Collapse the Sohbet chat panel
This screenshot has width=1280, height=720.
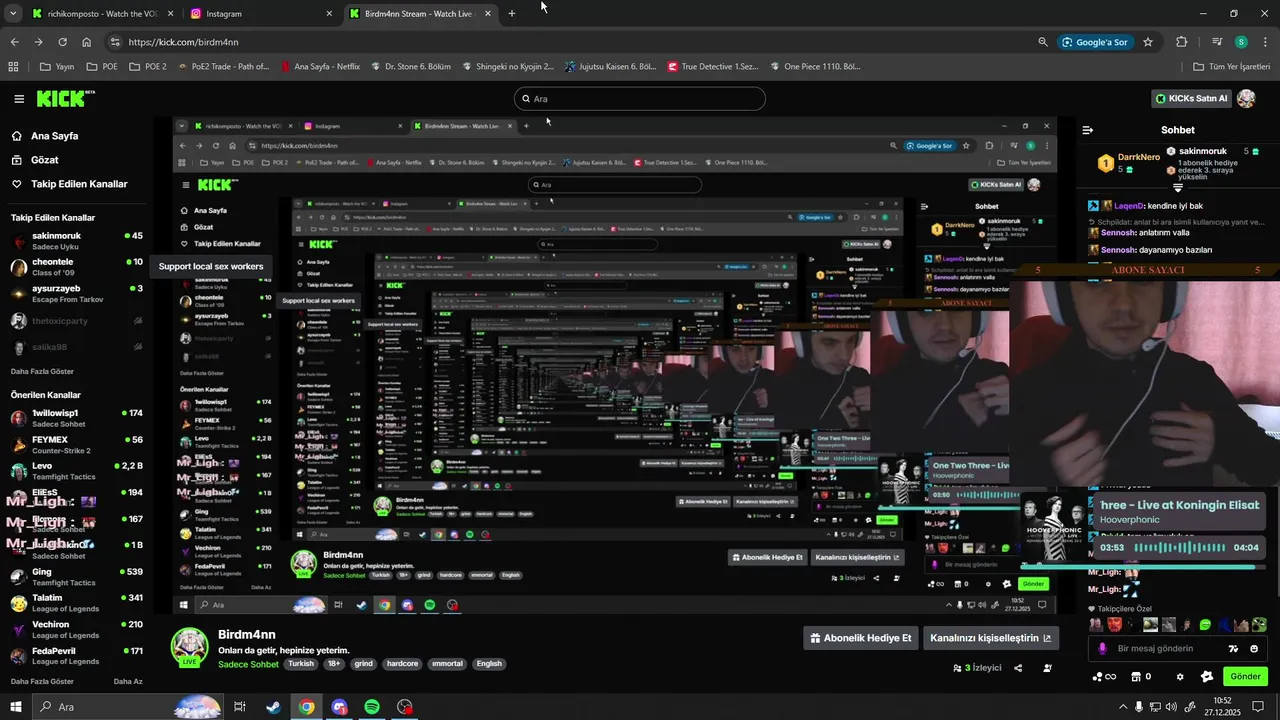(1088, 130)
